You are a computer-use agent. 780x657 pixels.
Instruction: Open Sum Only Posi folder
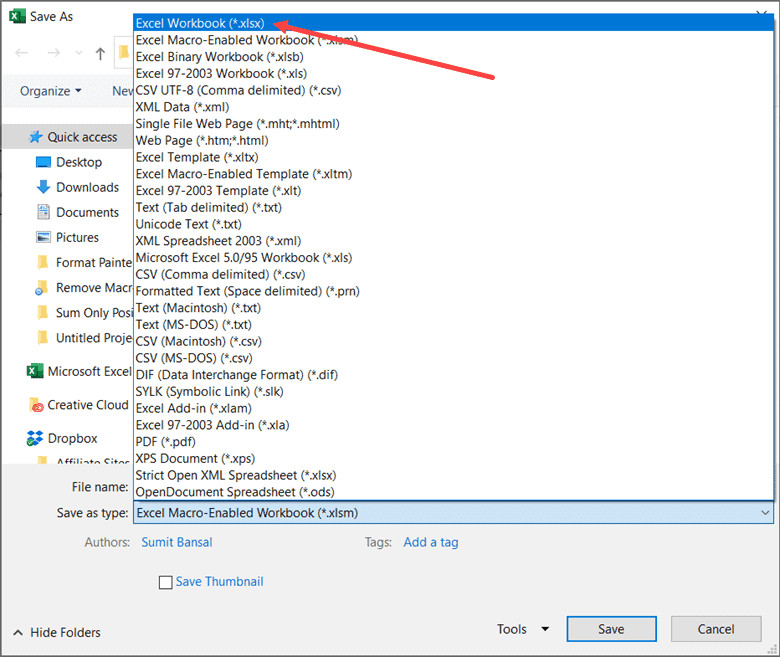pos(84,312)
